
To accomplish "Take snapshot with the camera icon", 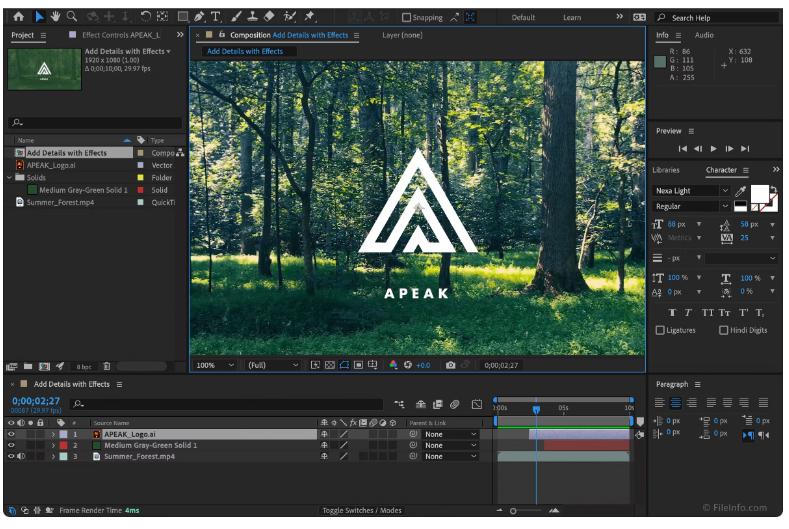I will (x=451, y=366).
